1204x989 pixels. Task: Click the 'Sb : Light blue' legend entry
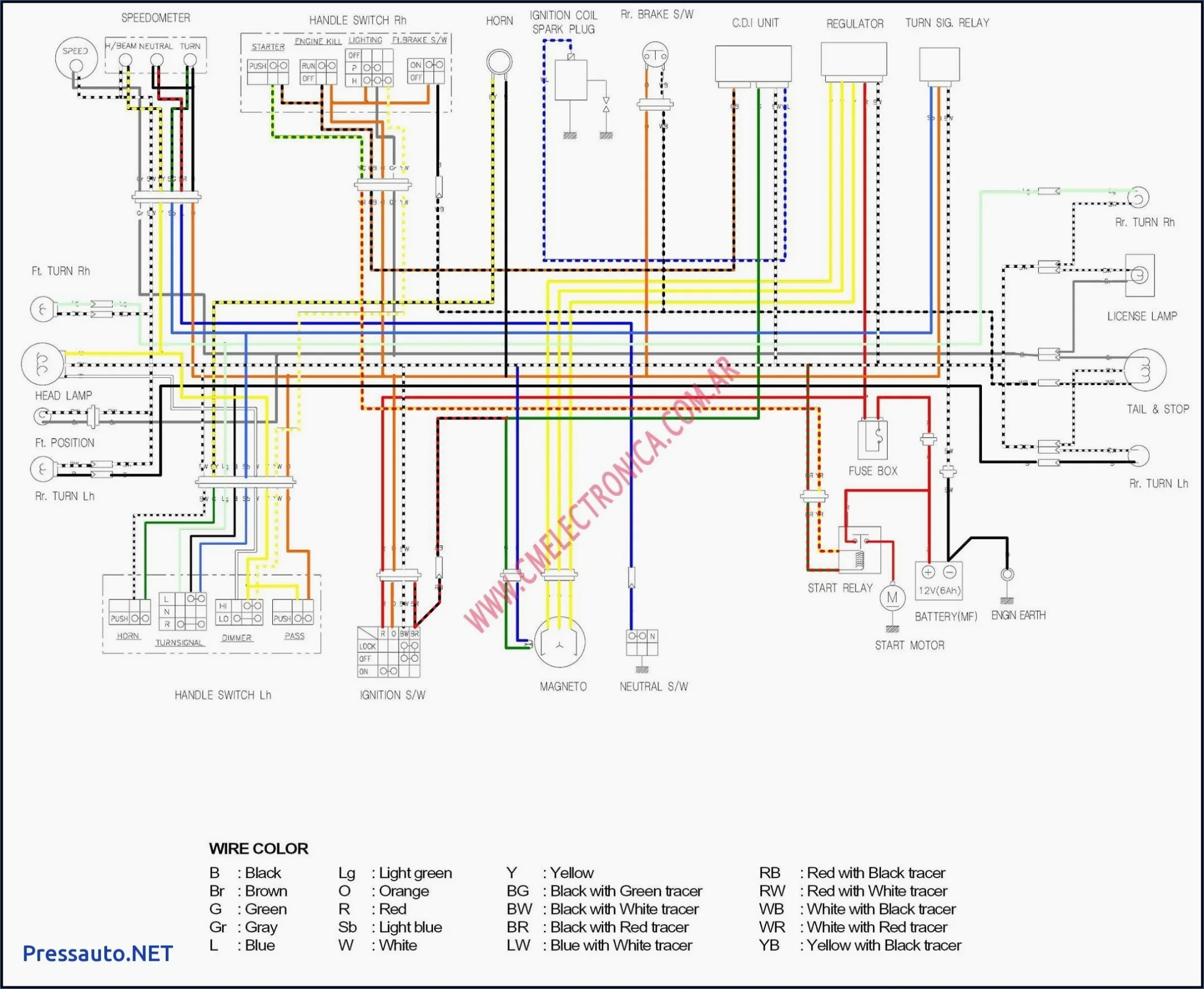tap(390, 928)
